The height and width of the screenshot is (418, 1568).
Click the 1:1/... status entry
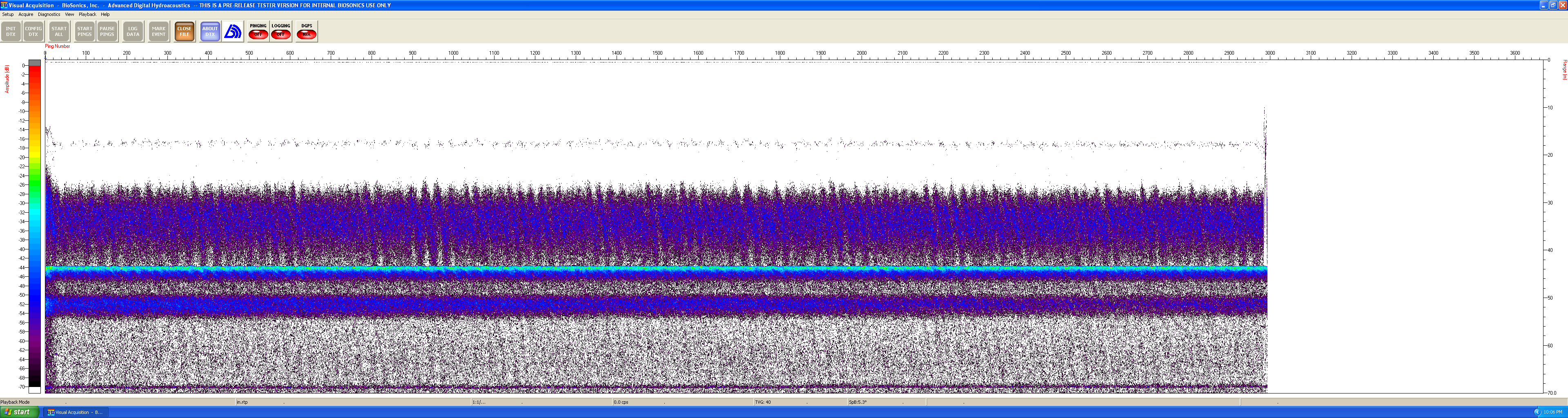tap(479, 402)
